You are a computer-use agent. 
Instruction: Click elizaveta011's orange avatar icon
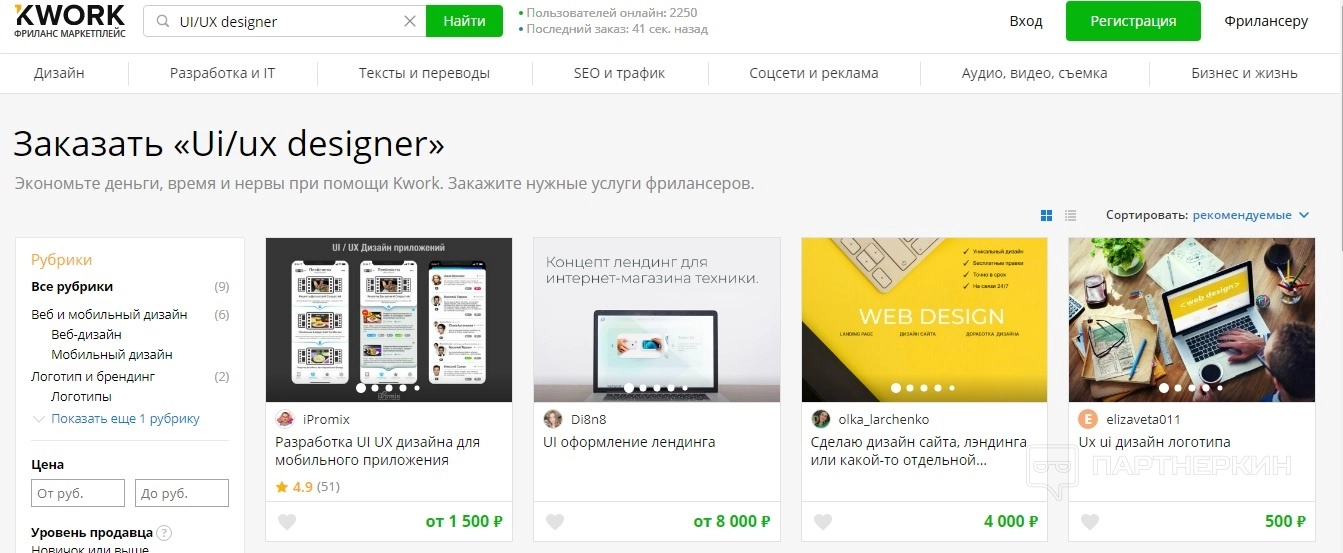[x=1088, y=419]
